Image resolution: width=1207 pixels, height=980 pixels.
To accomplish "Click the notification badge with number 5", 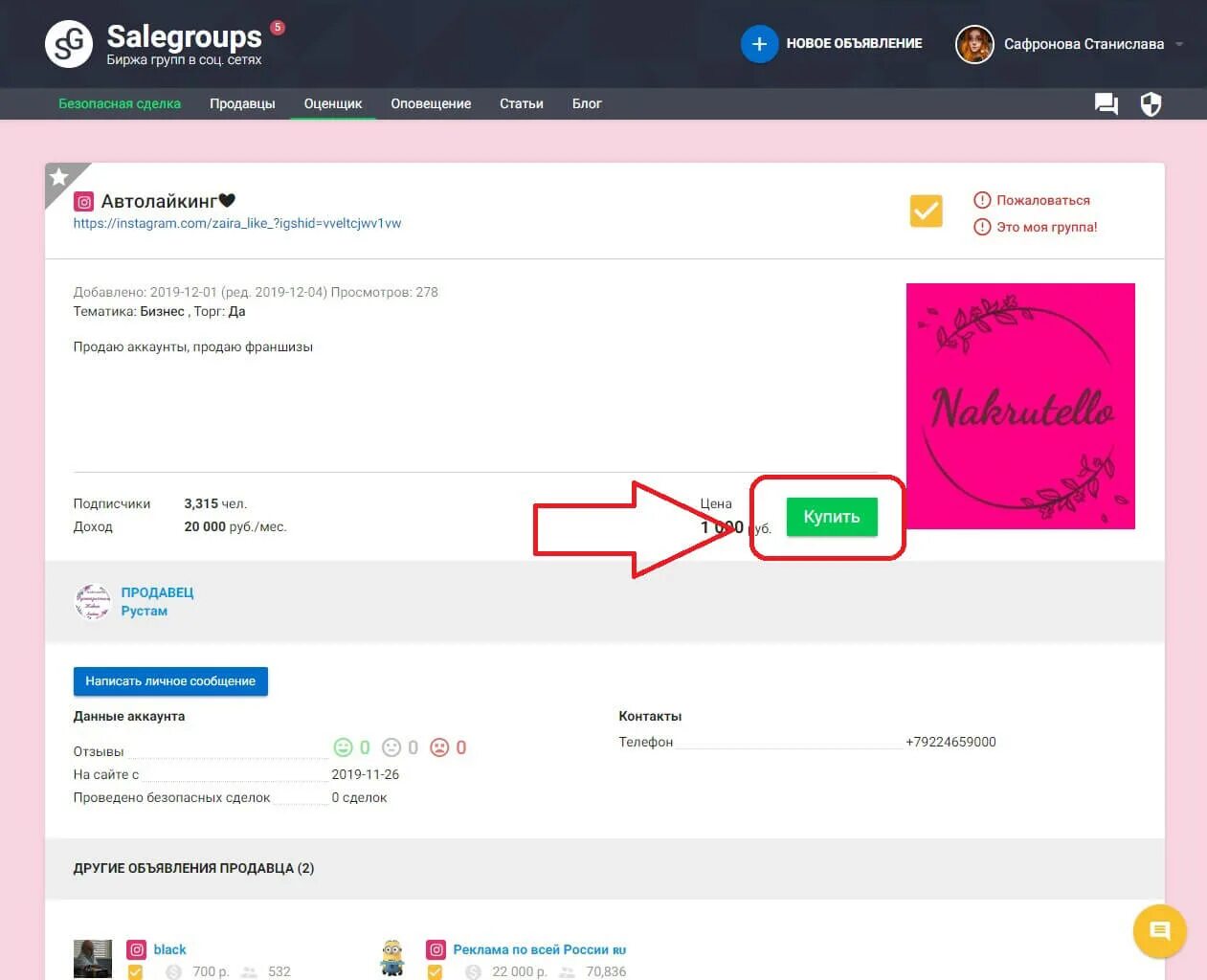I will (278, 27).
